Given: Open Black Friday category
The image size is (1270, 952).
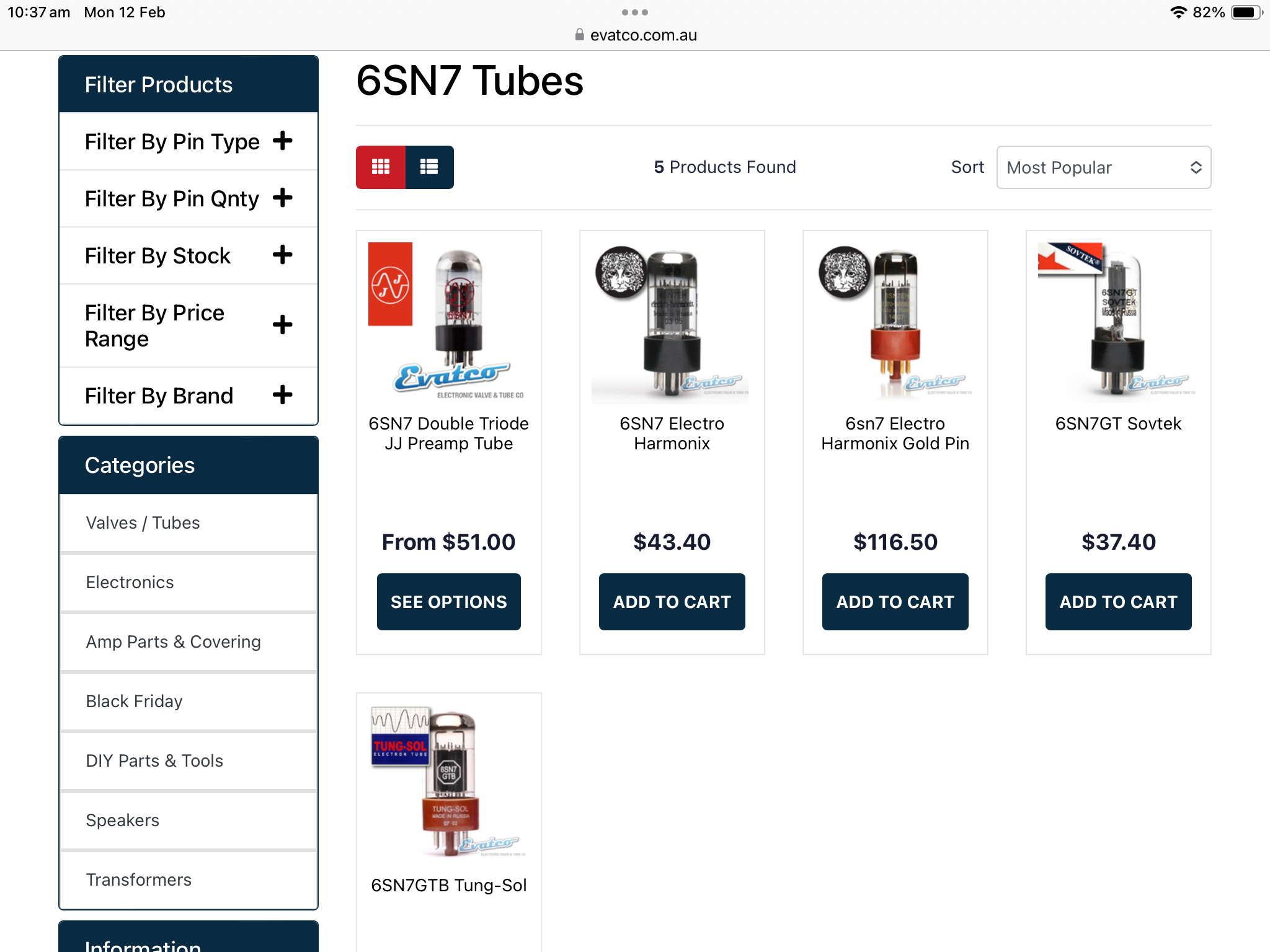Looking at the screenshot, I should click(189, 701).
